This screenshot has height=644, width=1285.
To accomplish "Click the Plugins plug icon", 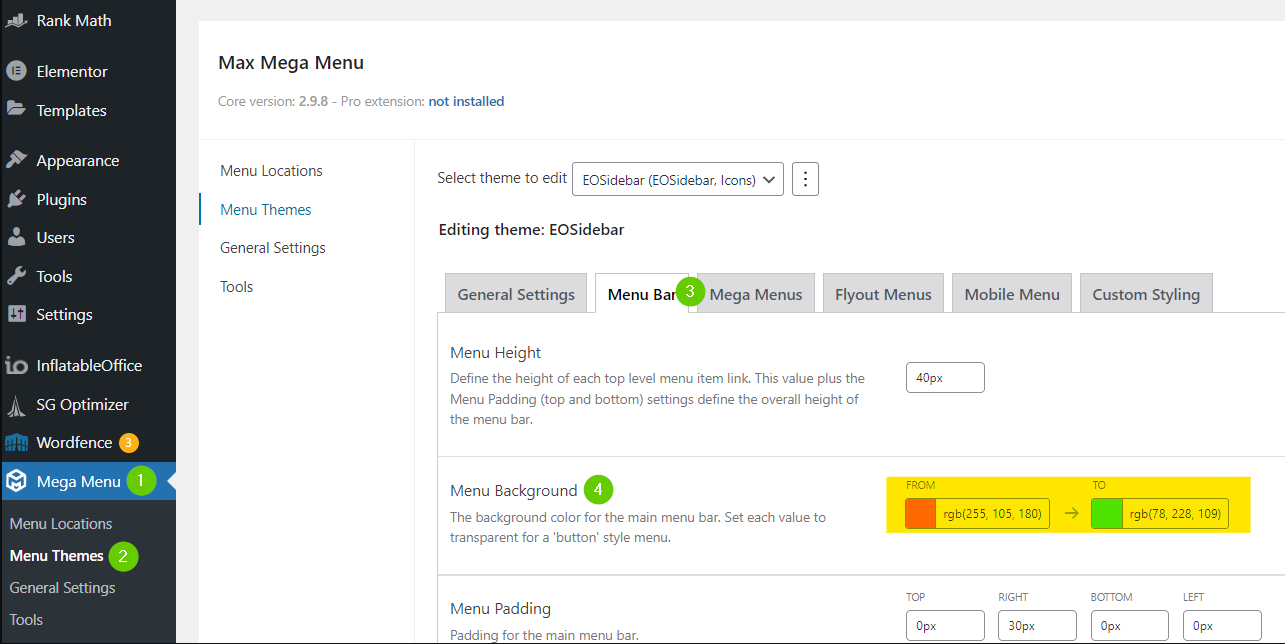I will pyautogui.click(x=16, y=199).
